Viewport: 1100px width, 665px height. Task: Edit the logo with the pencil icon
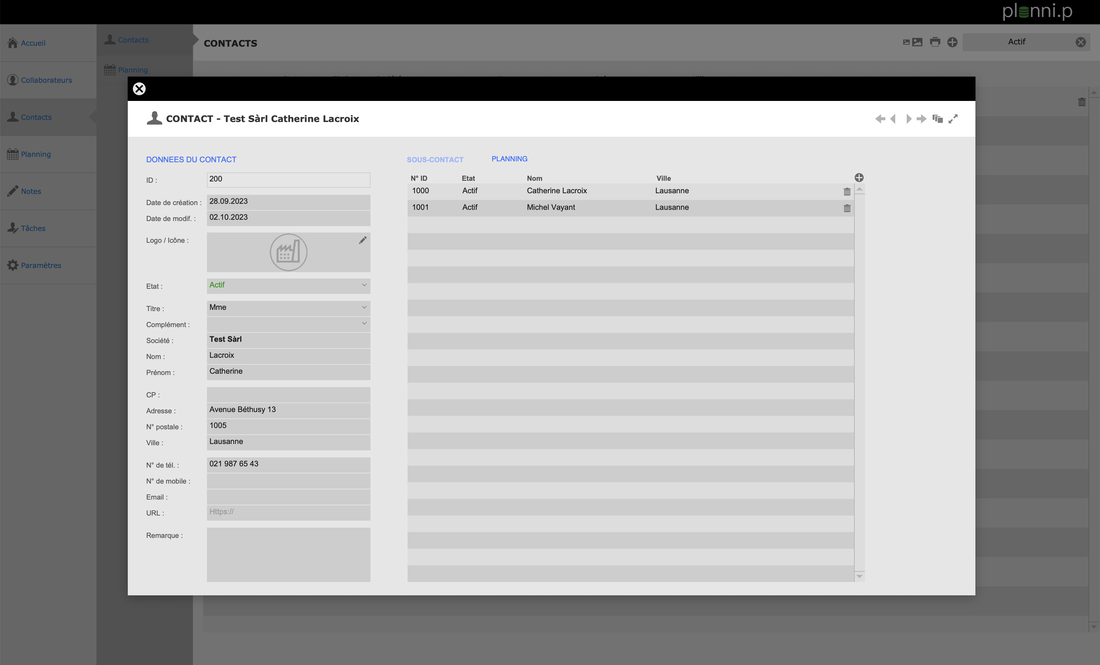(x=363, y=240)
